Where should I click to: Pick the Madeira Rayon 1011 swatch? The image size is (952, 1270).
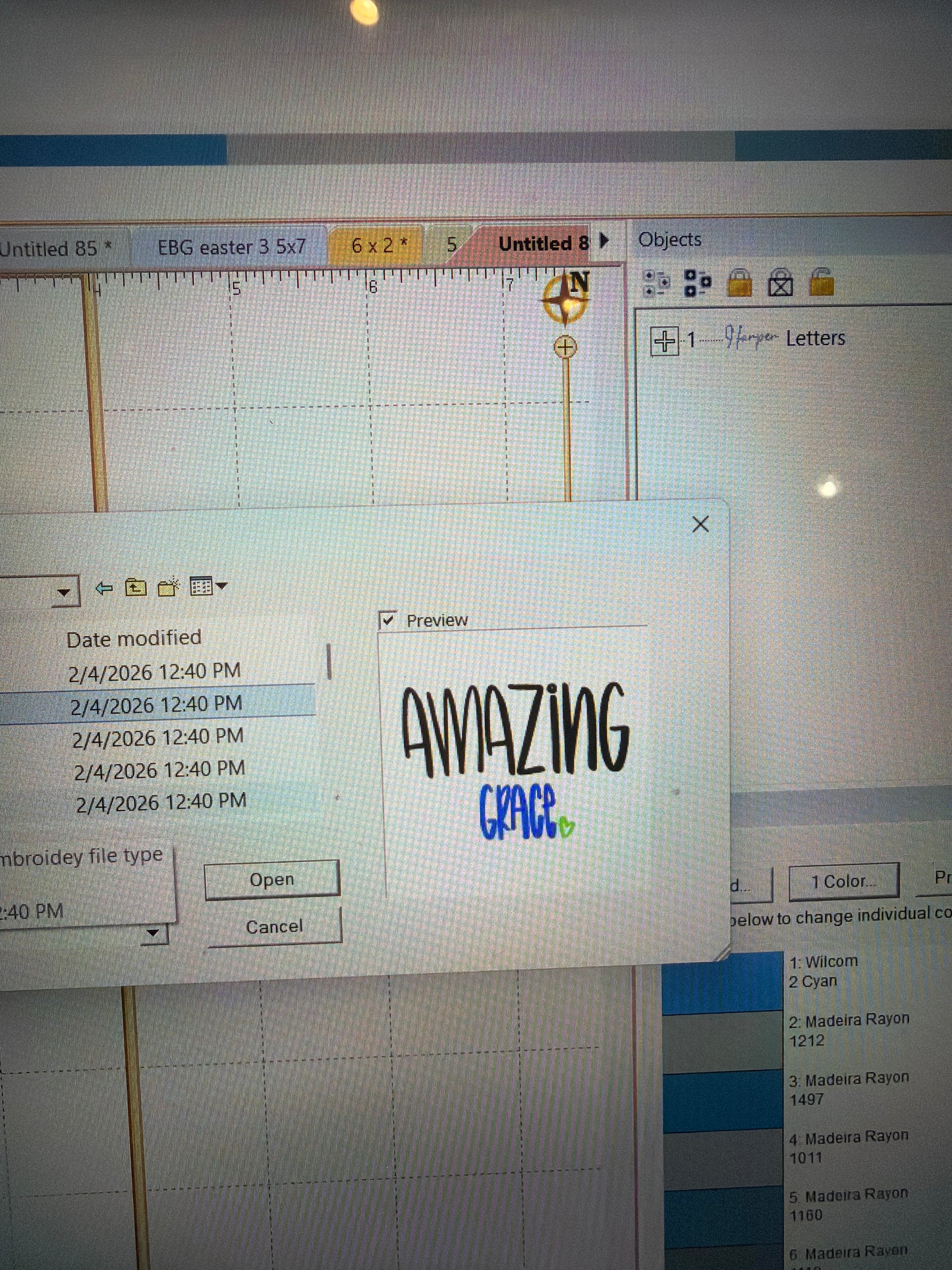click(722, 1158)
